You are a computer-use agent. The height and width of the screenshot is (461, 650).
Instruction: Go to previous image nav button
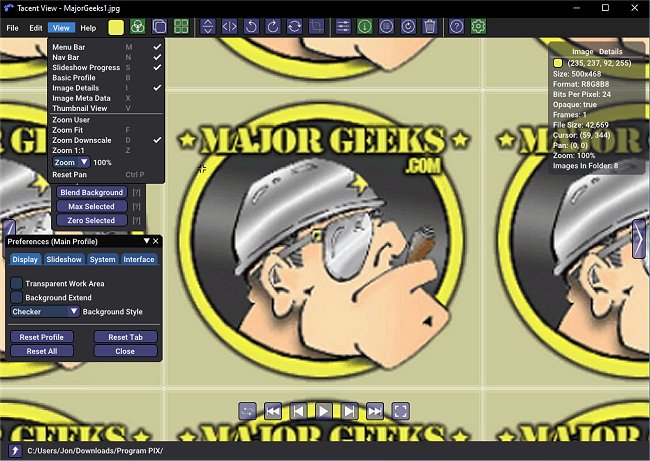pos(298,411)
